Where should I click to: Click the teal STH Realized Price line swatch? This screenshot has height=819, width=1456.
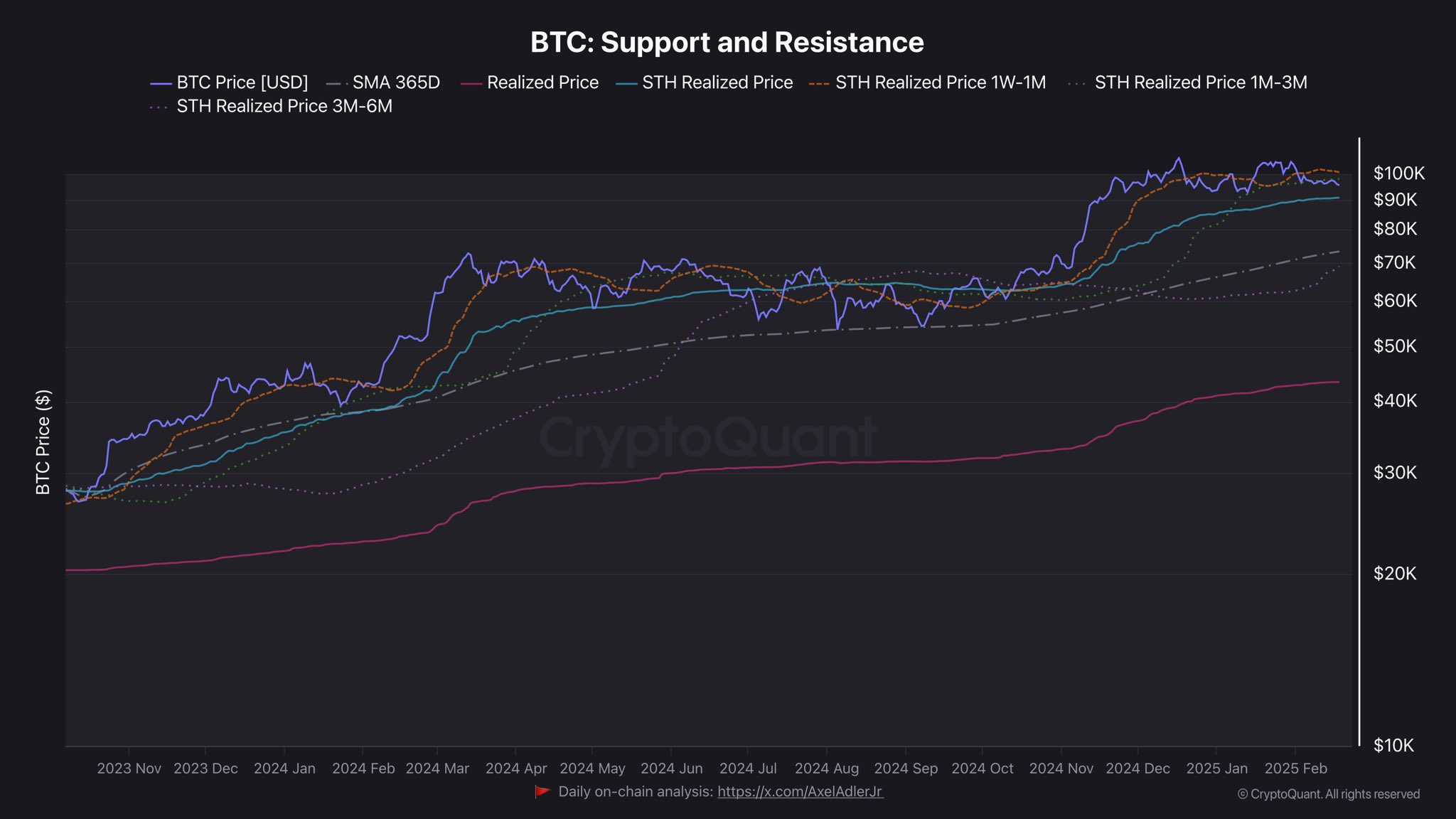tap(627, 83)
